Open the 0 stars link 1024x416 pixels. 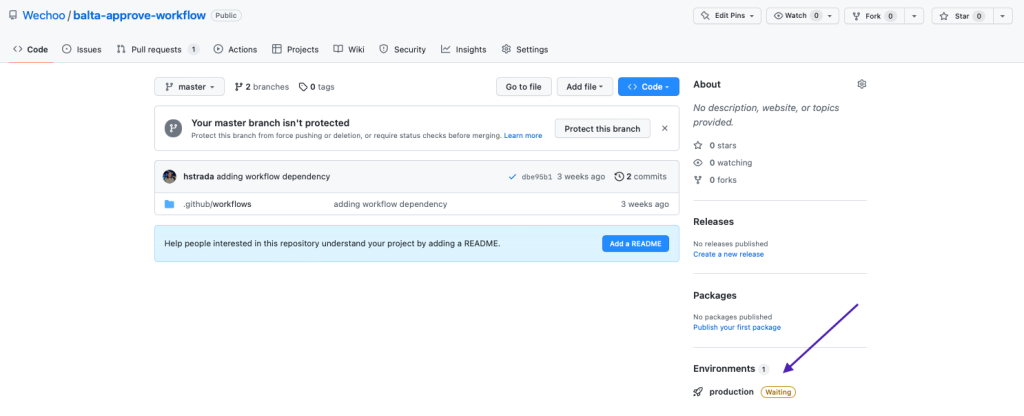[714, 146]
